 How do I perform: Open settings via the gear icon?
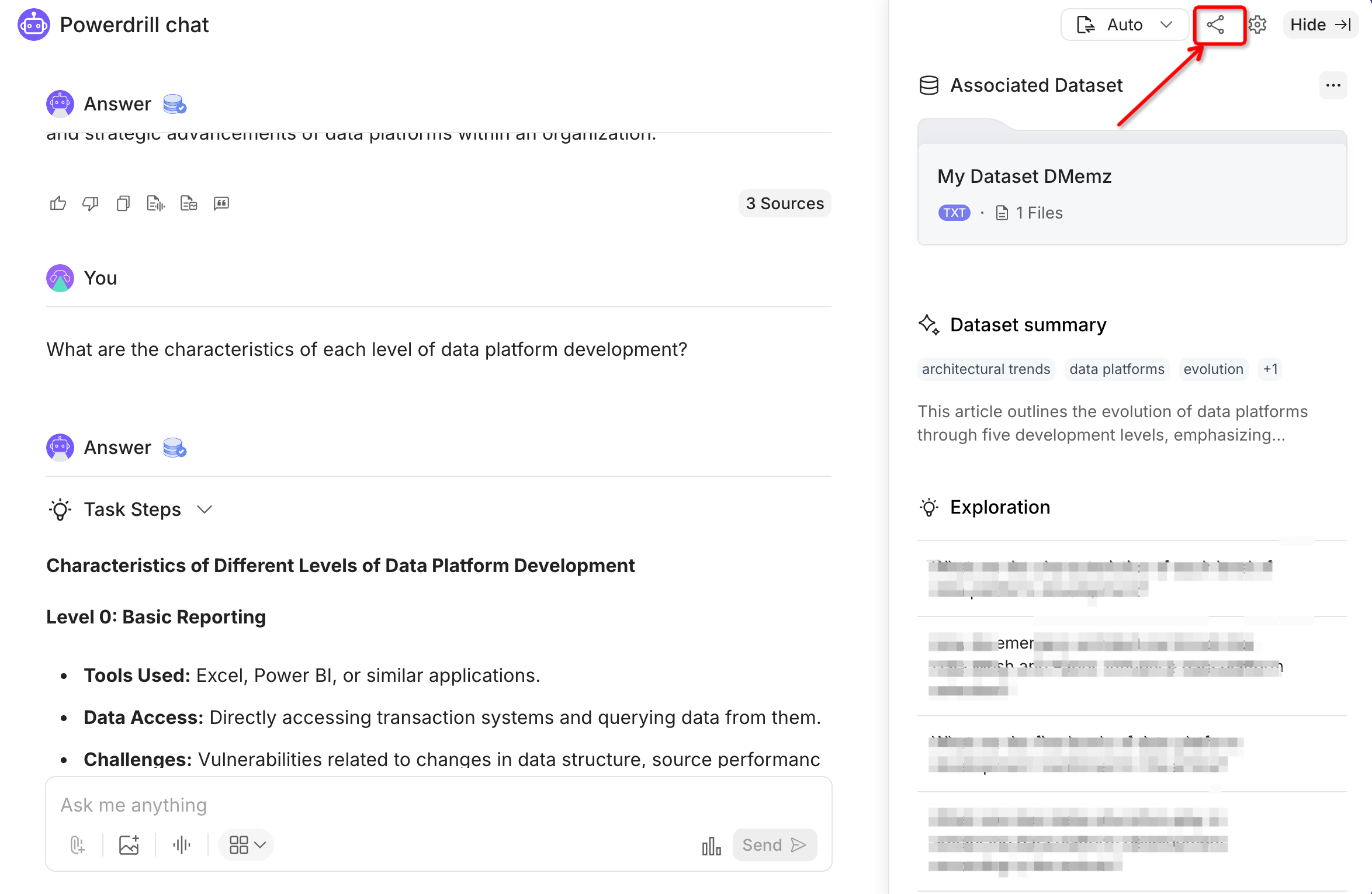pos(1257,25)
